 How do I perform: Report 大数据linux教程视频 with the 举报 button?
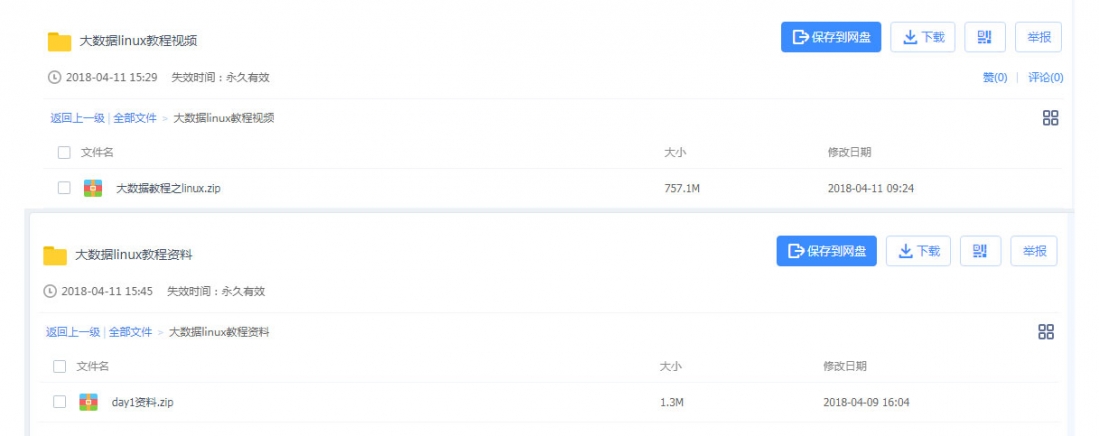click(1039, 37)
